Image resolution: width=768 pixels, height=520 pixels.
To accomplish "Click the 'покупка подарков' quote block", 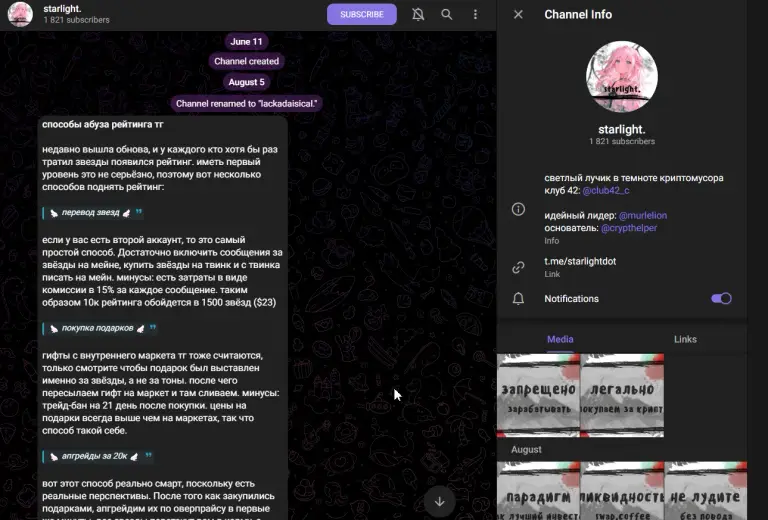I will (100, 328).
